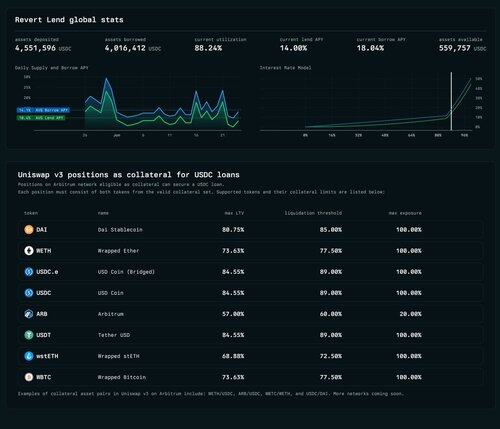This screenshot has width=500, height=429.
Task: Click DAI liquidation threshold 85.00%
Action: 331,230
